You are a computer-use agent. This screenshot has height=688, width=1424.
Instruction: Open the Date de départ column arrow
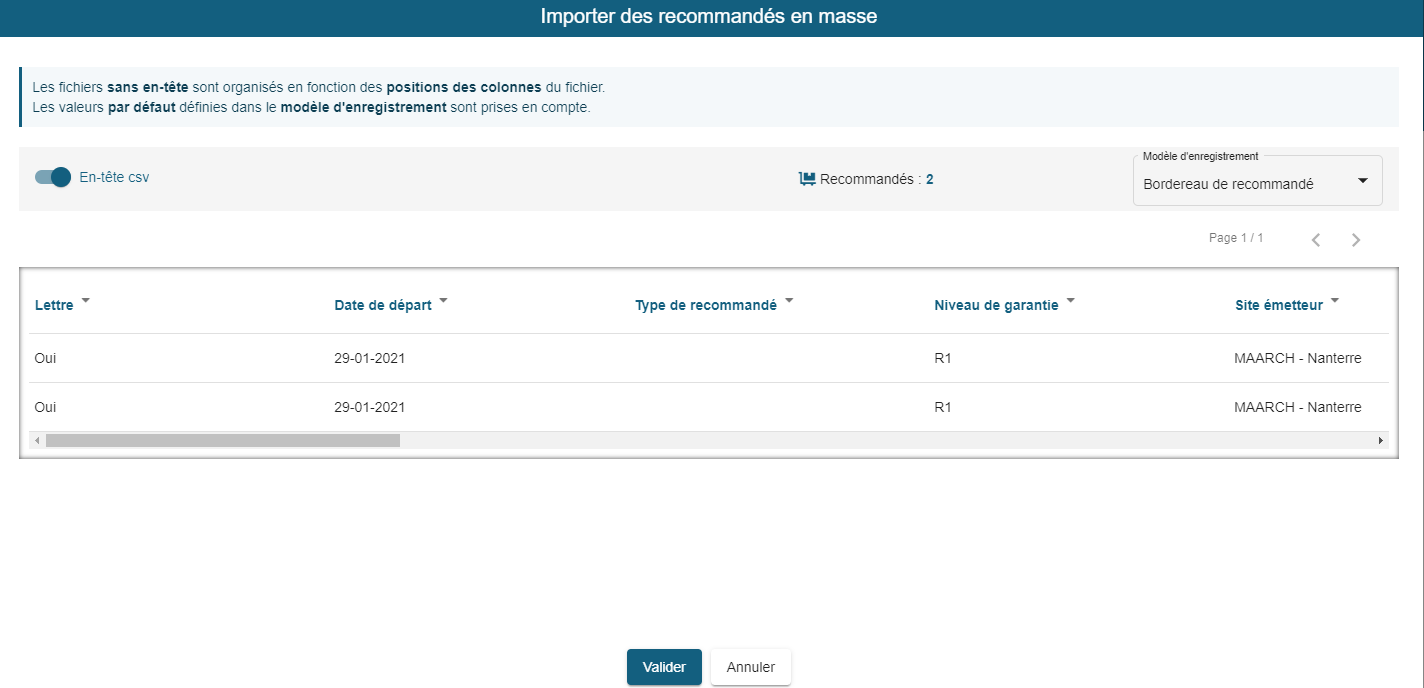(443, 300)
